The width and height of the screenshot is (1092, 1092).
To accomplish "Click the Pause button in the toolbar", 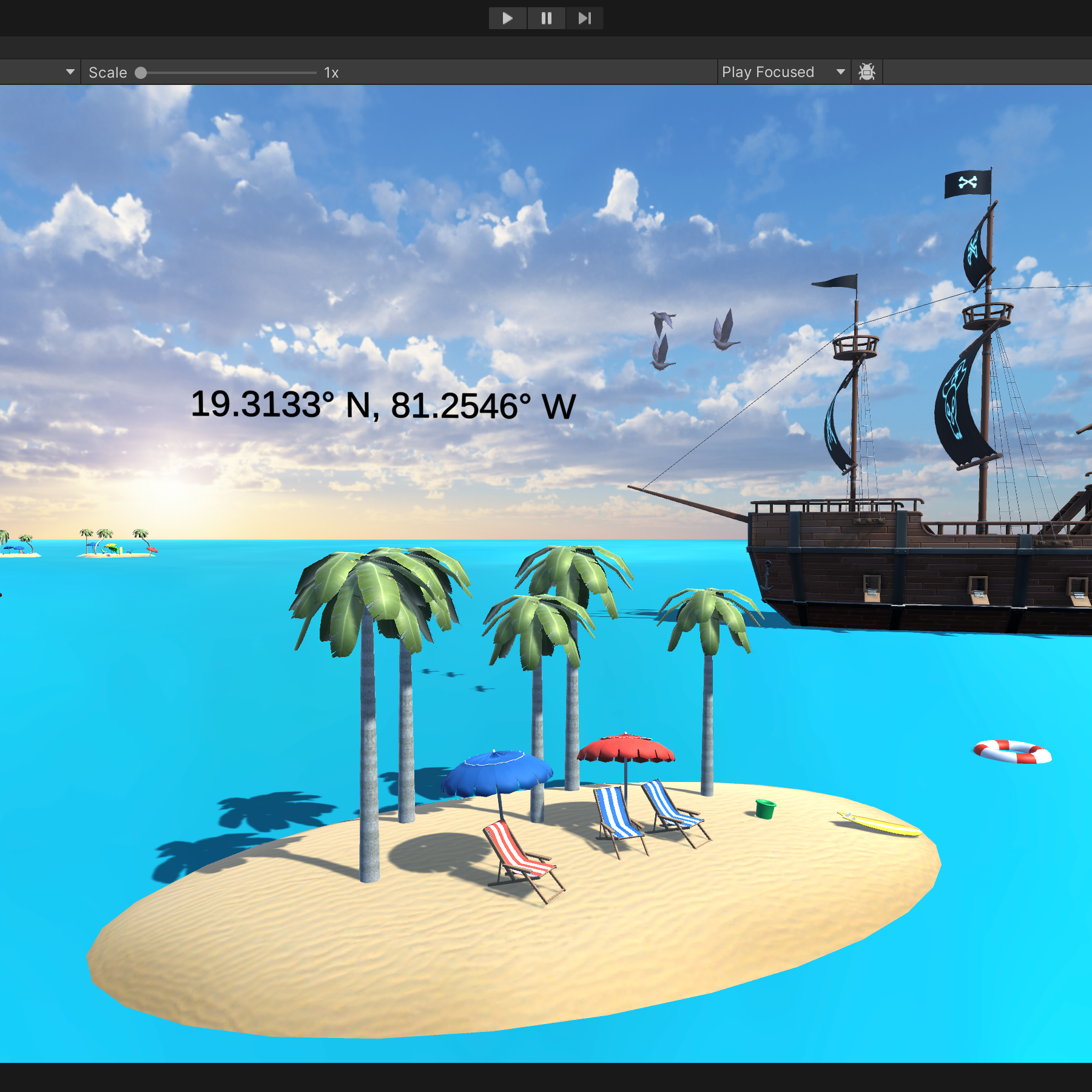I will (547, 18).
